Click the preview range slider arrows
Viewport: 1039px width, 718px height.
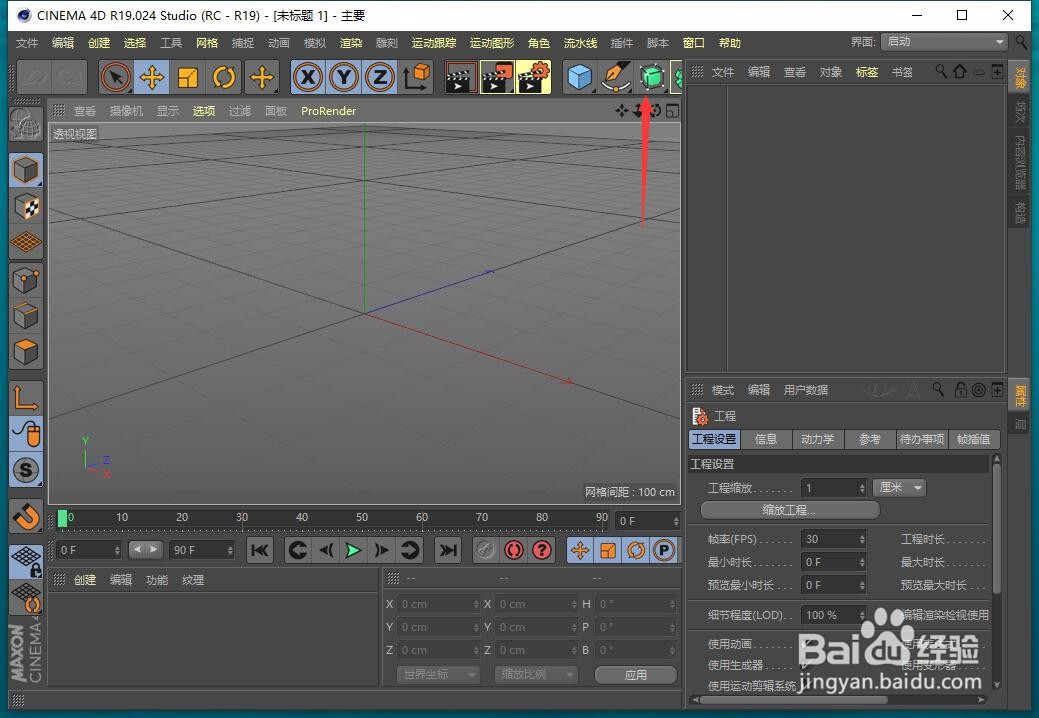tap(145, 549)
